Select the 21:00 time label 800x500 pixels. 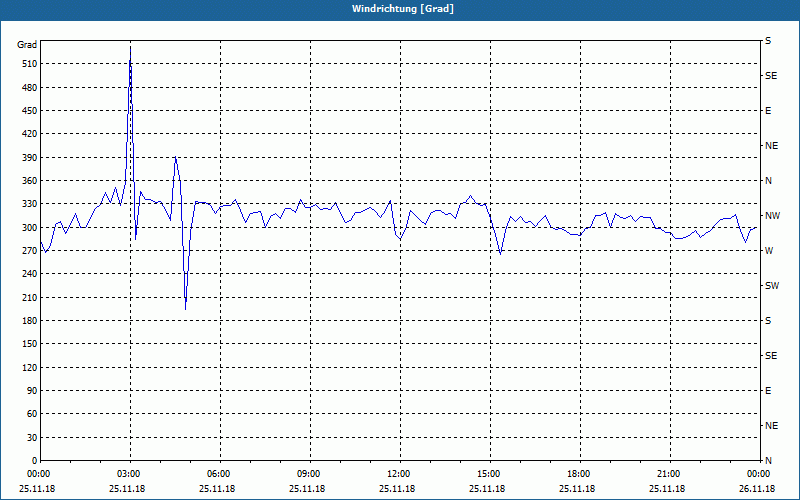point(670,474)
